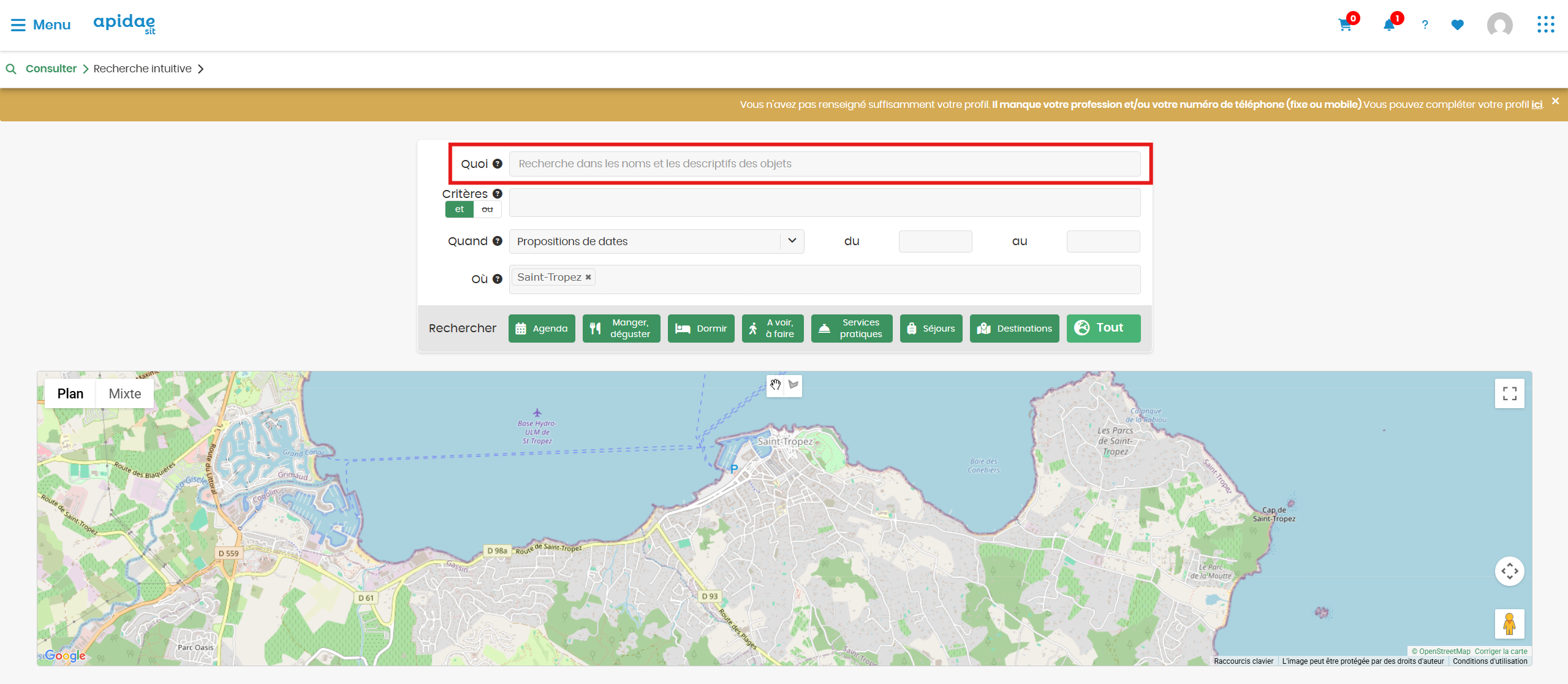Screen dimensions: 1568x684
Task: Focus the Critères input field
Action: 825,203
